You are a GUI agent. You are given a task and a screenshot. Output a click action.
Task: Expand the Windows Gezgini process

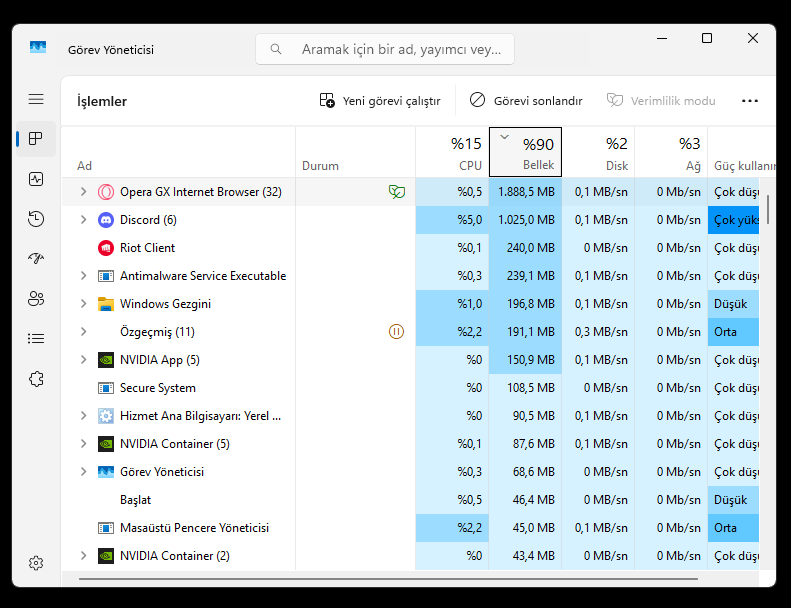(x=84, y=304)
